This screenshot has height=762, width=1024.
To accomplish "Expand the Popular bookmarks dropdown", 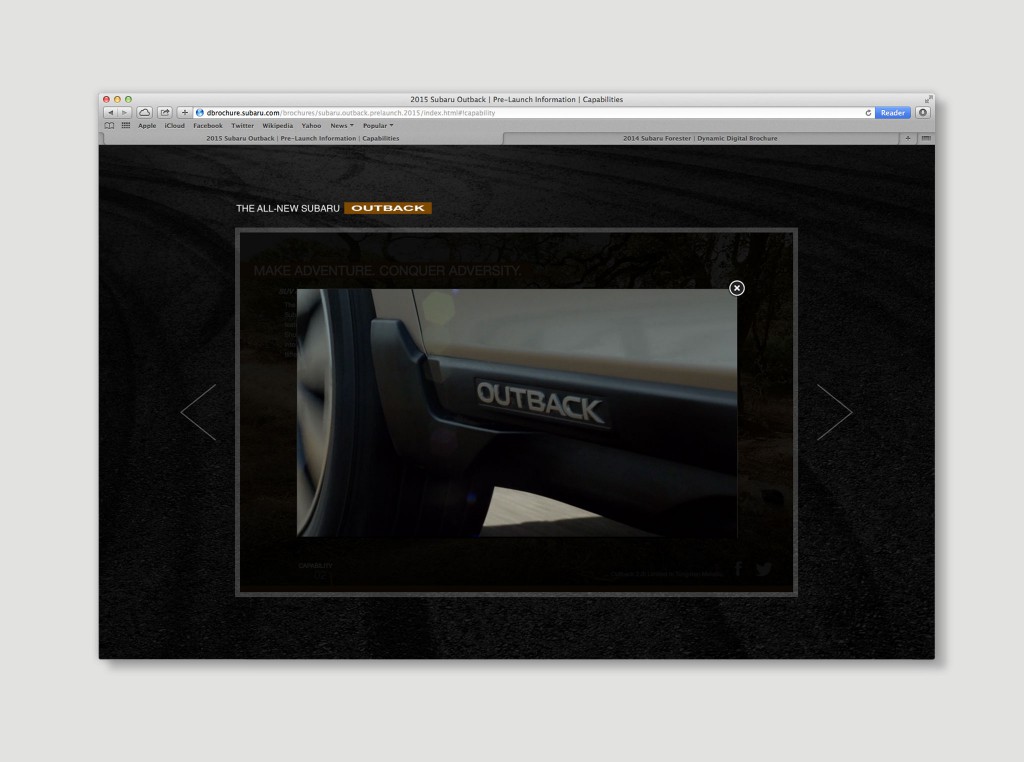I will (x=378, y=125).
